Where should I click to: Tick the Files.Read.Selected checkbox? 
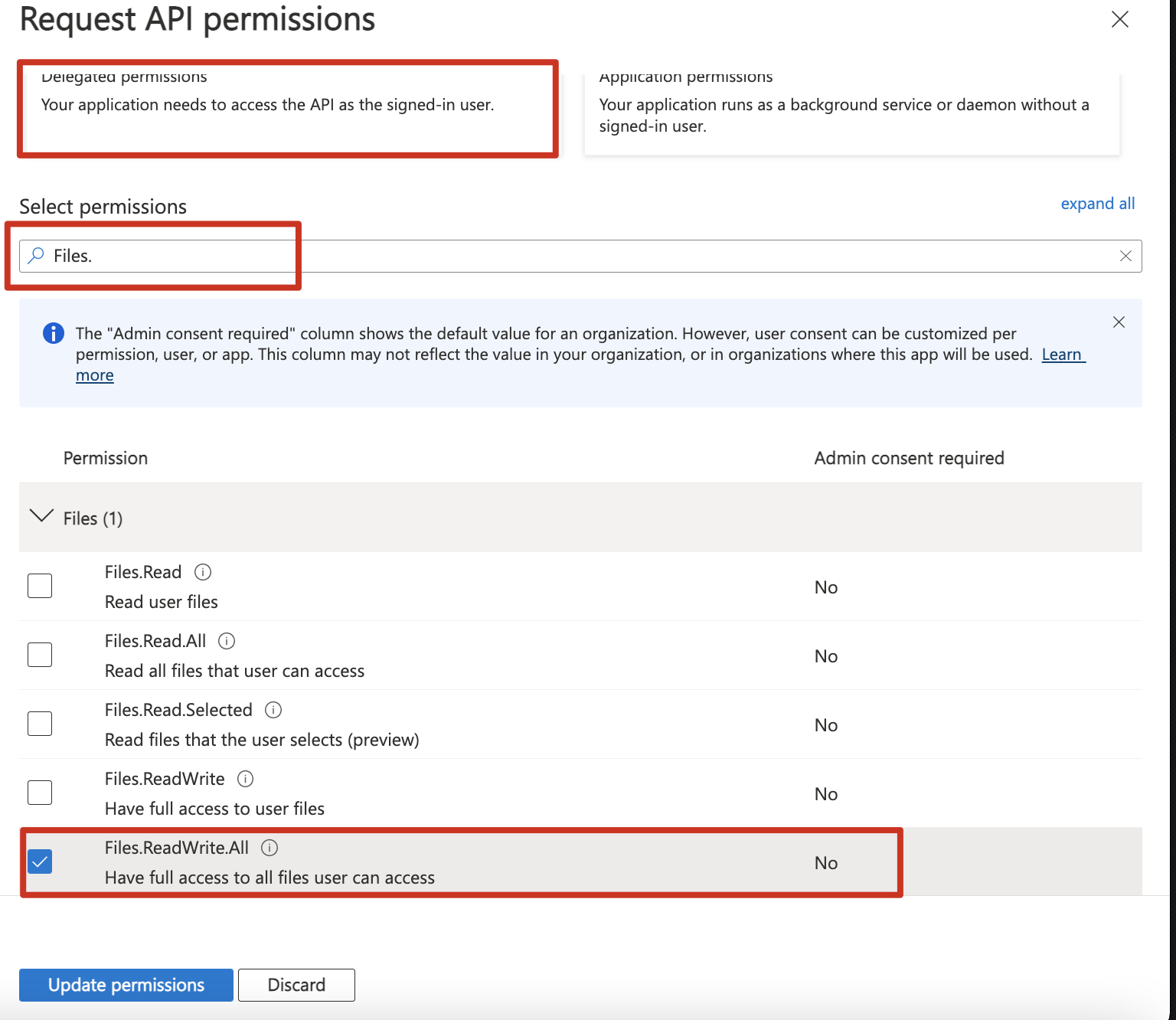[x=40, y=724]
